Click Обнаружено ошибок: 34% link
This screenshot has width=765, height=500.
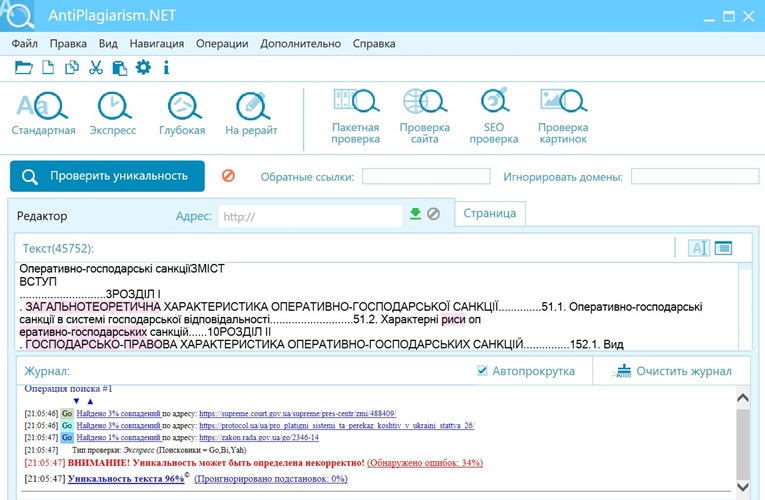tap(425, 462)
